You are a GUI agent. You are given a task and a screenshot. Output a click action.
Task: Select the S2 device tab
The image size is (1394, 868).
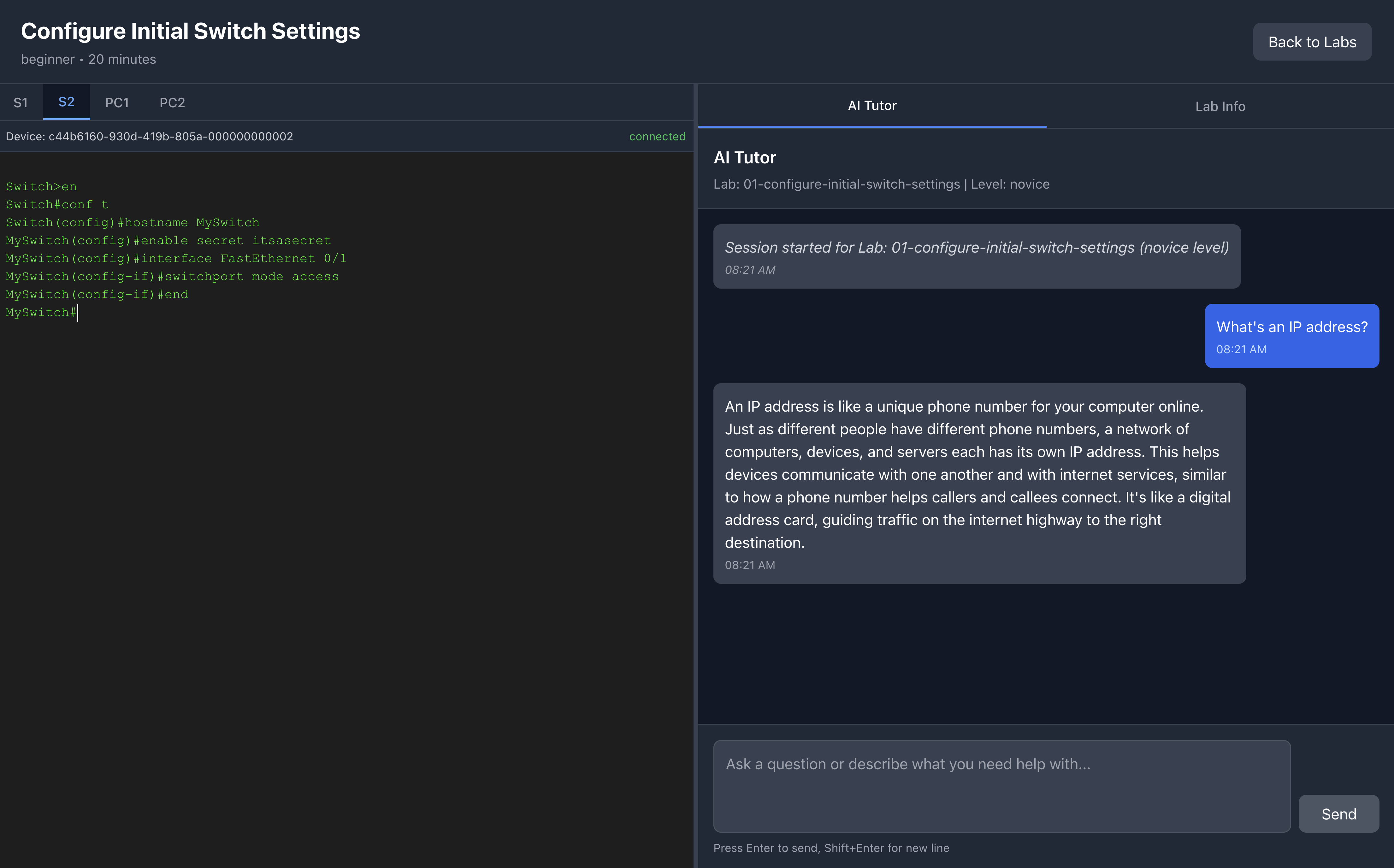coord(66,102)
